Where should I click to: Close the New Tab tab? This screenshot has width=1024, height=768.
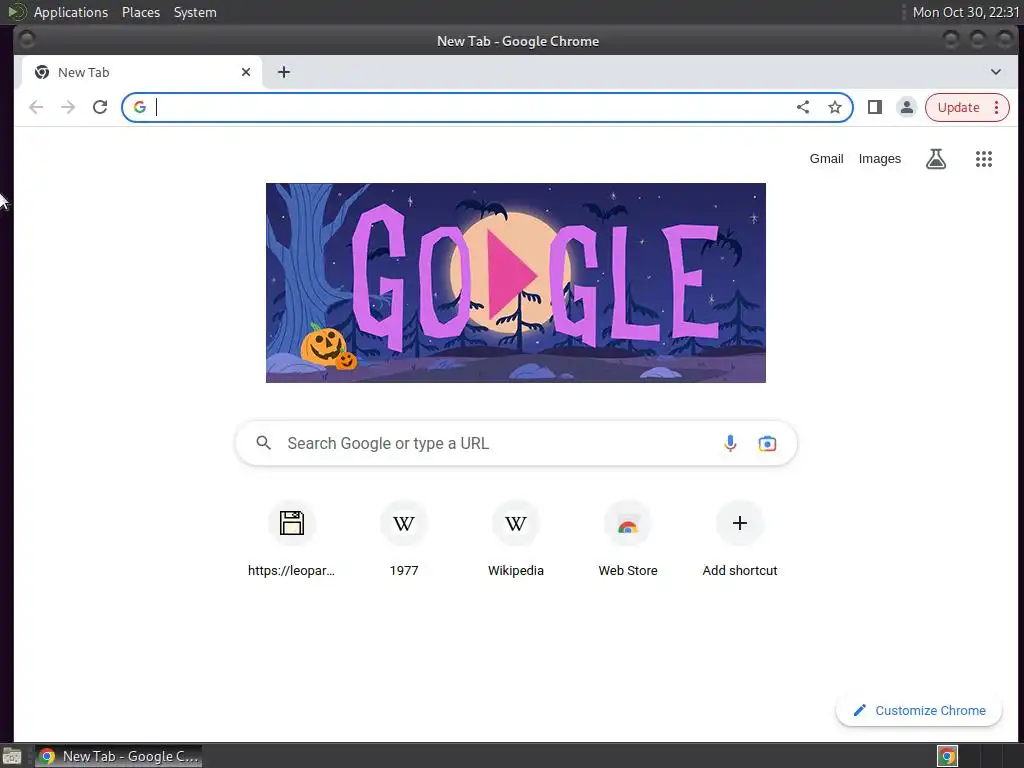246,72
